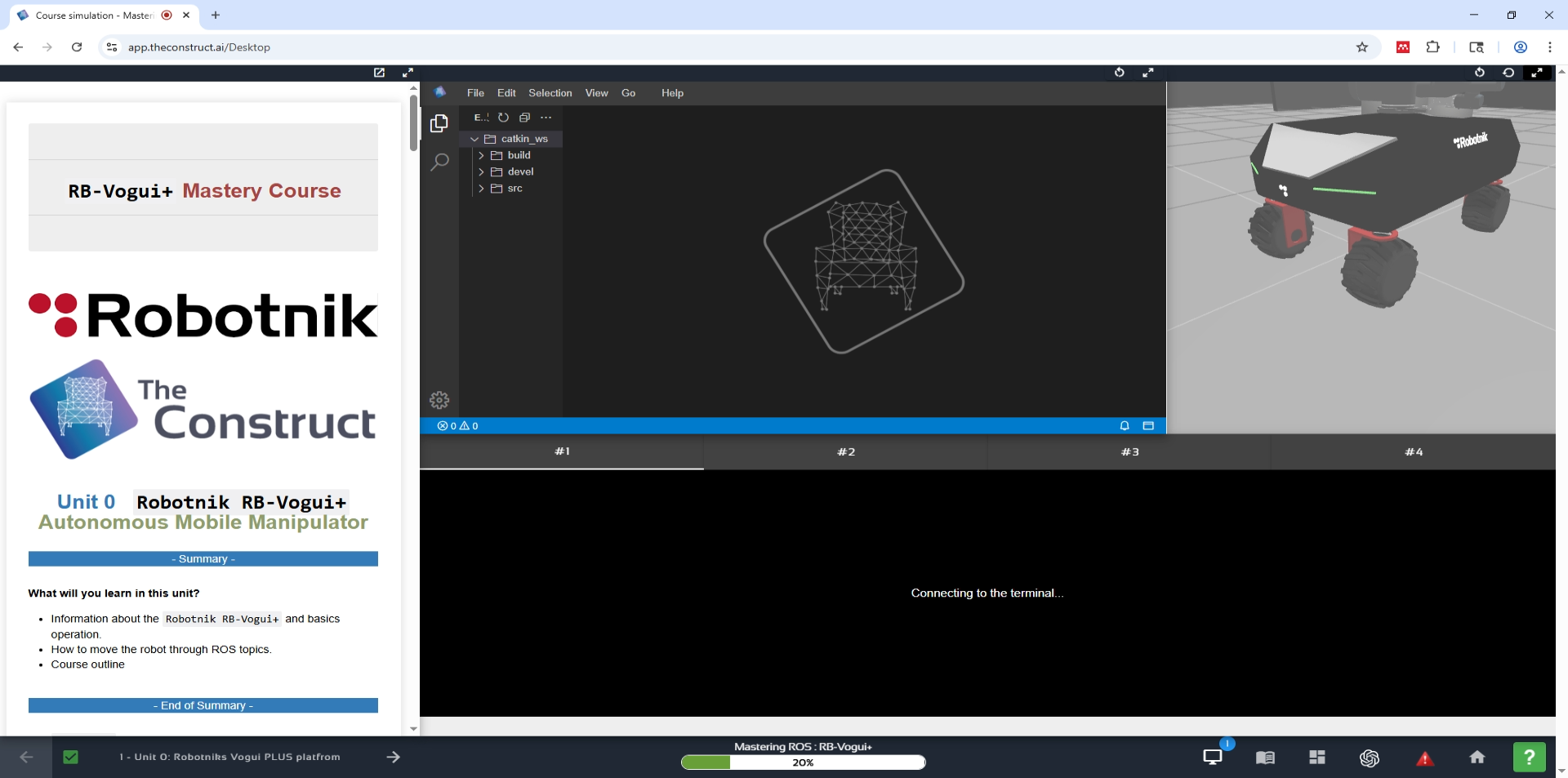
Task: Show errors and warnings count in status bar
Action: coord(458,425)
